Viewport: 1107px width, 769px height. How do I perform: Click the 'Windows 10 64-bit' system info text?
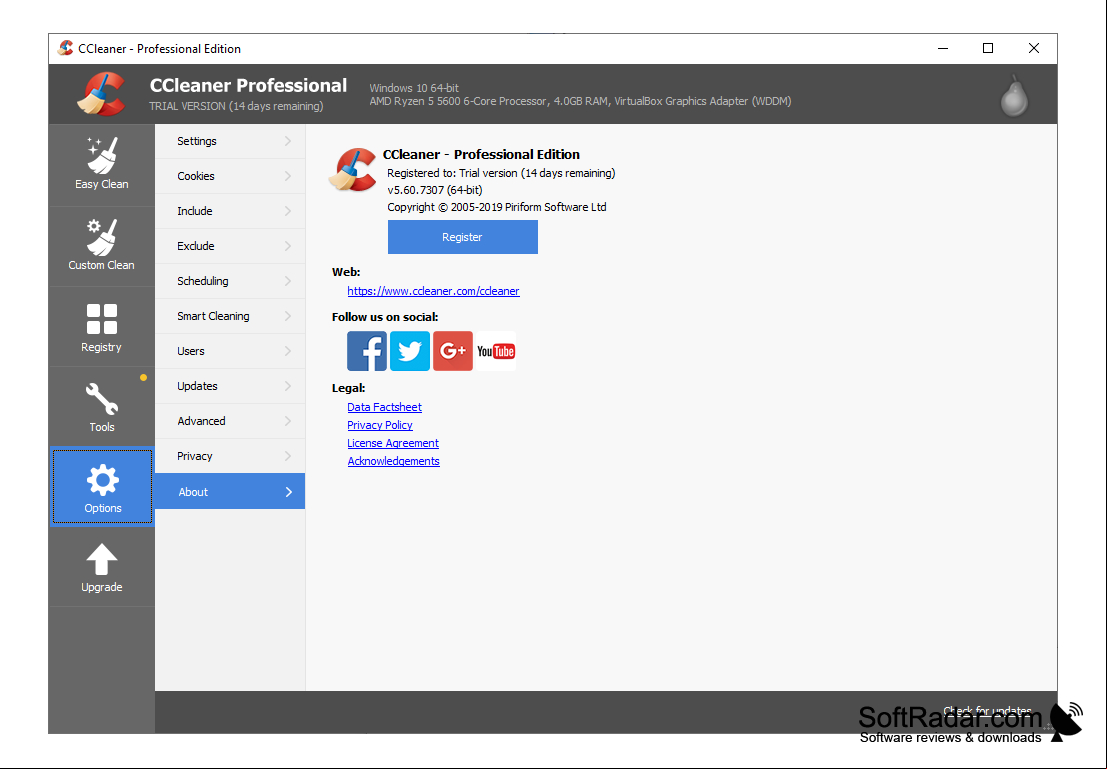click(x=414, y=88)
